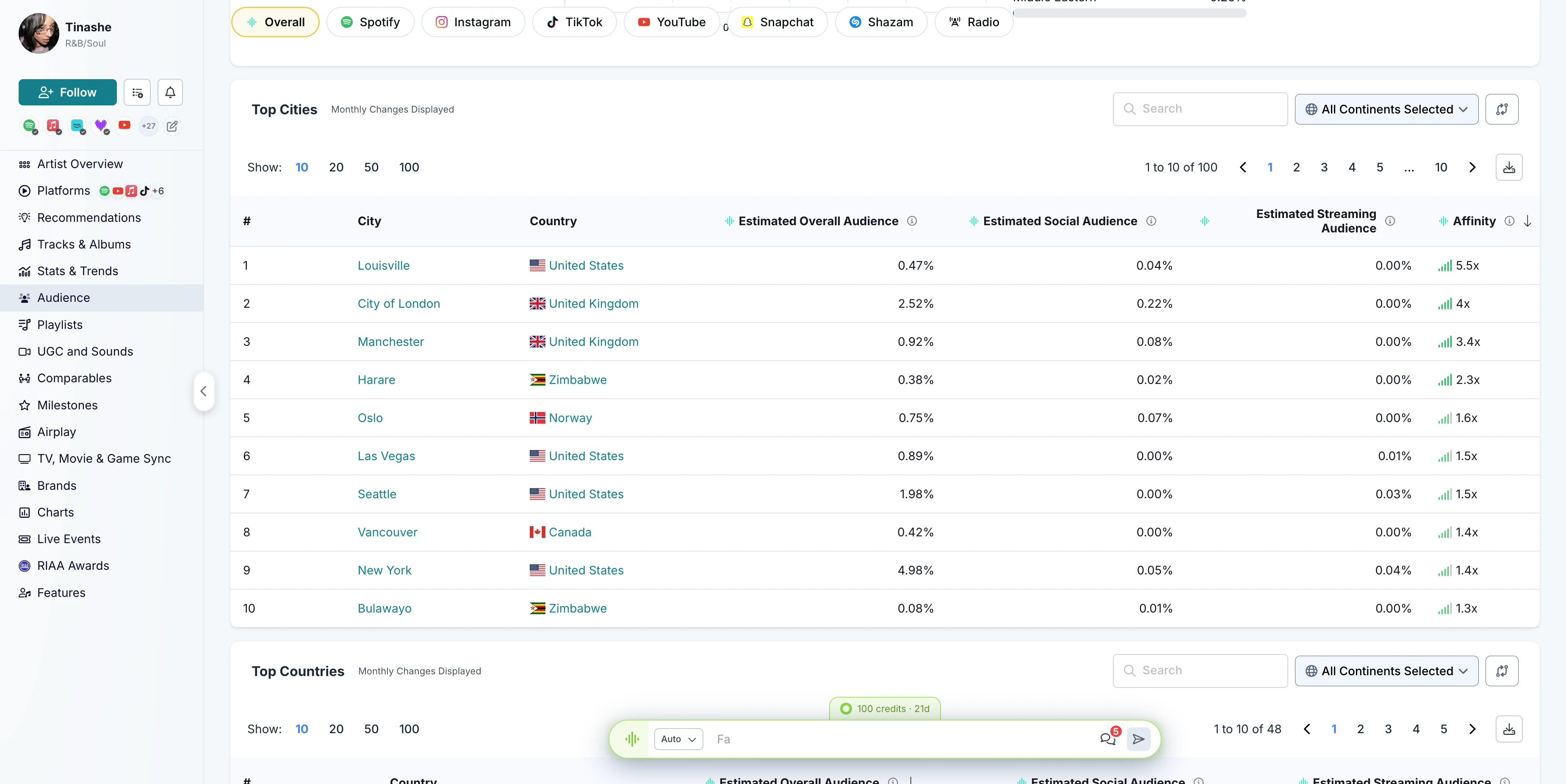Open Artist Overview in sidebar
The image size is (1566, 784).
tap(80, 164)
